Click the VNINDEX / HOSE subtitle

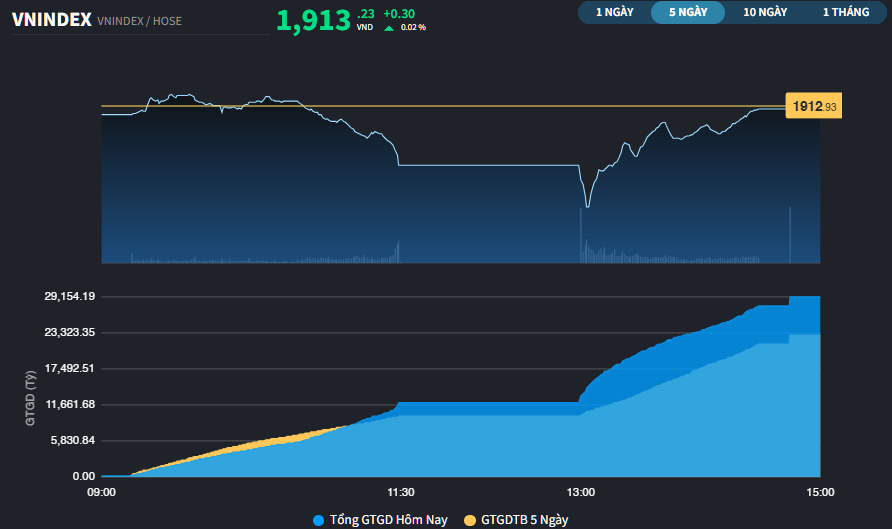[139, 21]
